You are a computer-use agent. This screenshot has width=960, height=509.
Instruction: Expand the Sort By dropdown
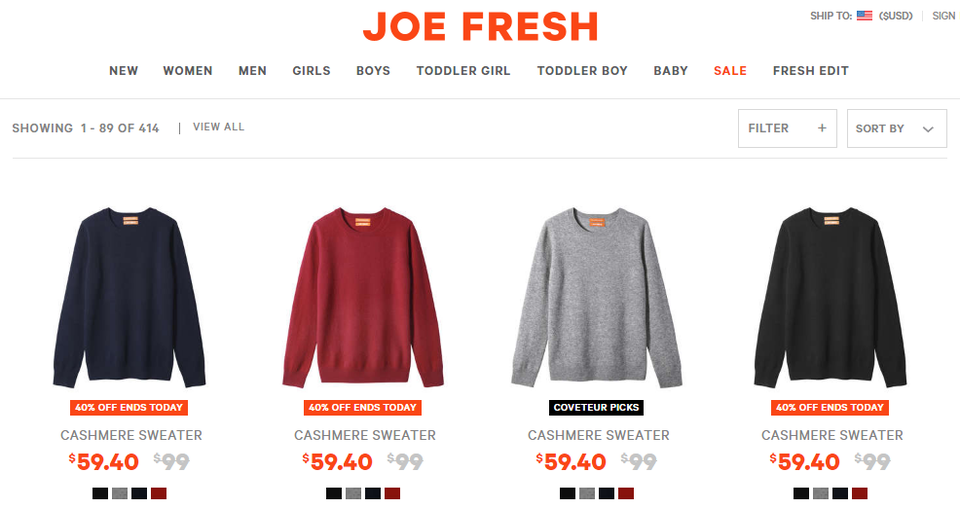click(x=896, y=129)
